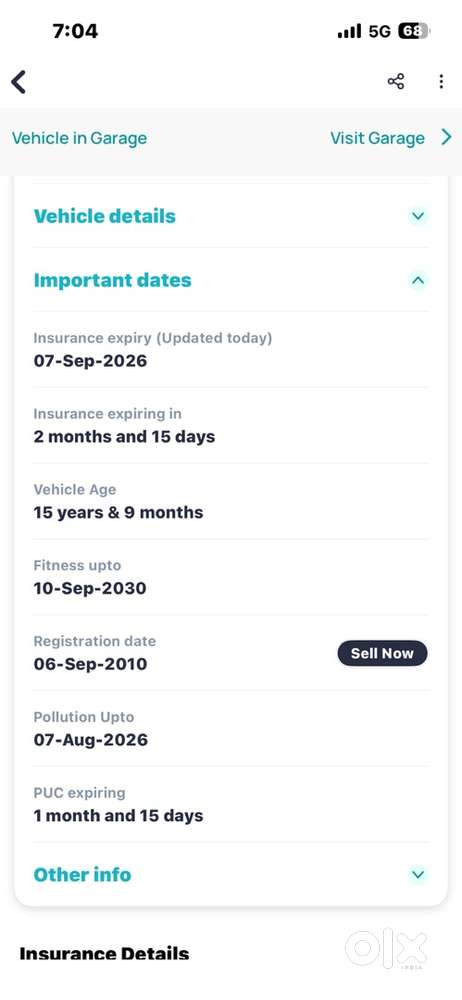Collapse the Important dates section chevron
Viewport: 462px width, 1000px height.
coord(418,280)
